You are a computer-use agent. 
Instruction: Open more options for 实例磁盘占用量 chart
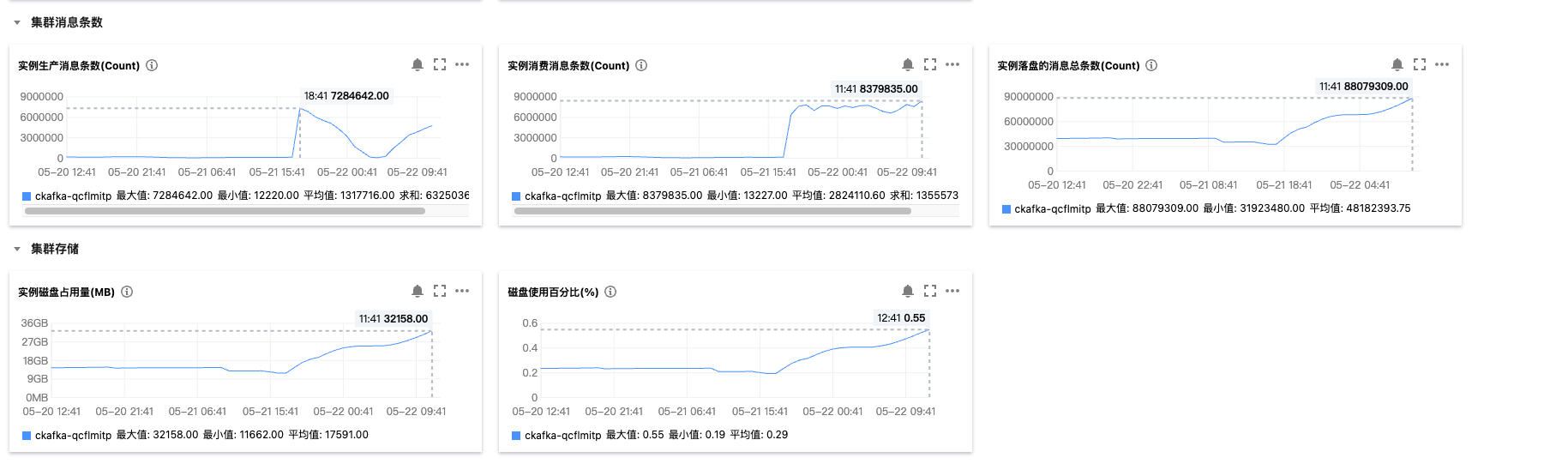tap(462, 291)
